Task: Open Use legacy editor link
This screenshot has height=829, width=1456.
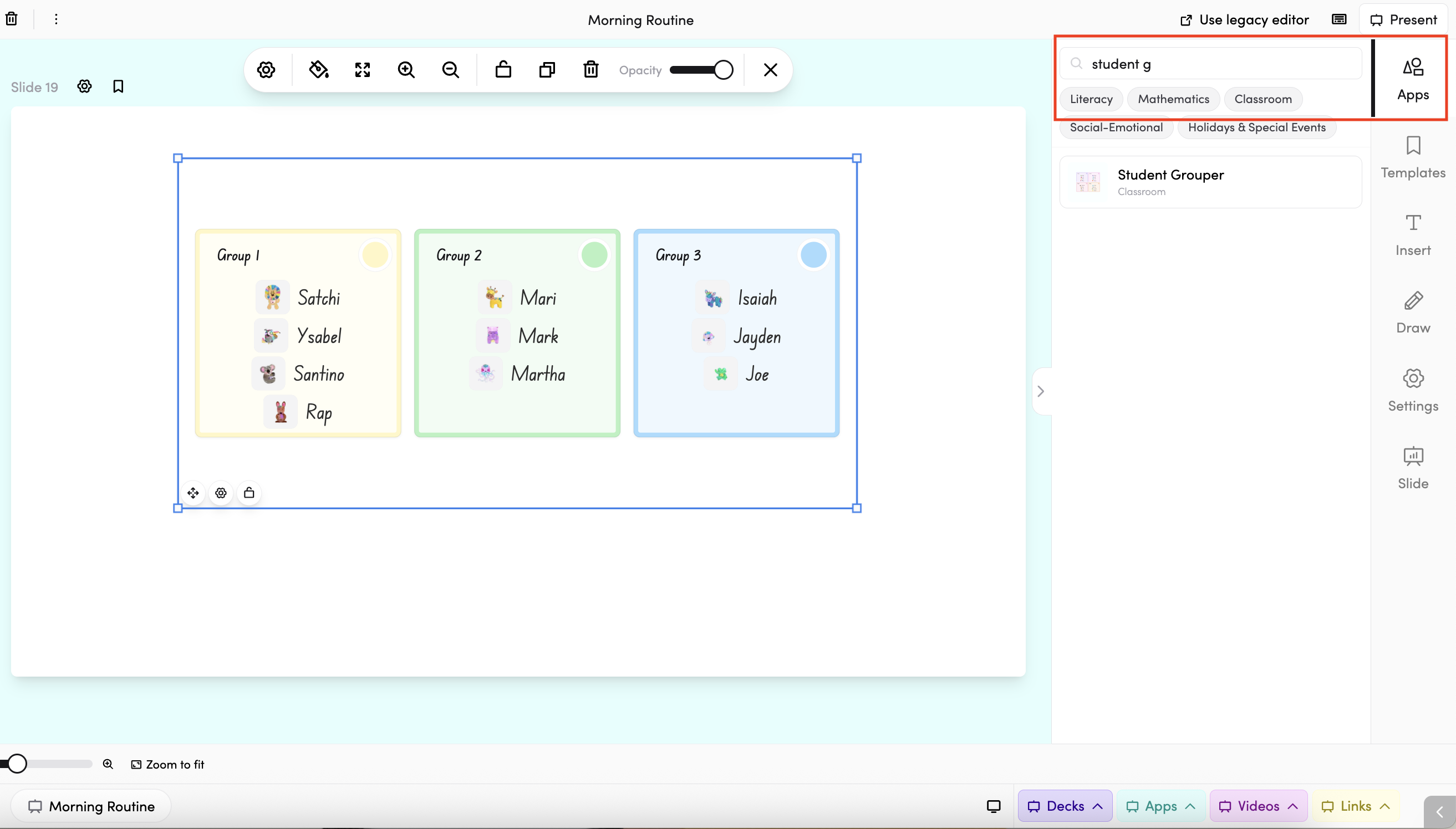Action: click(1244, 19)
